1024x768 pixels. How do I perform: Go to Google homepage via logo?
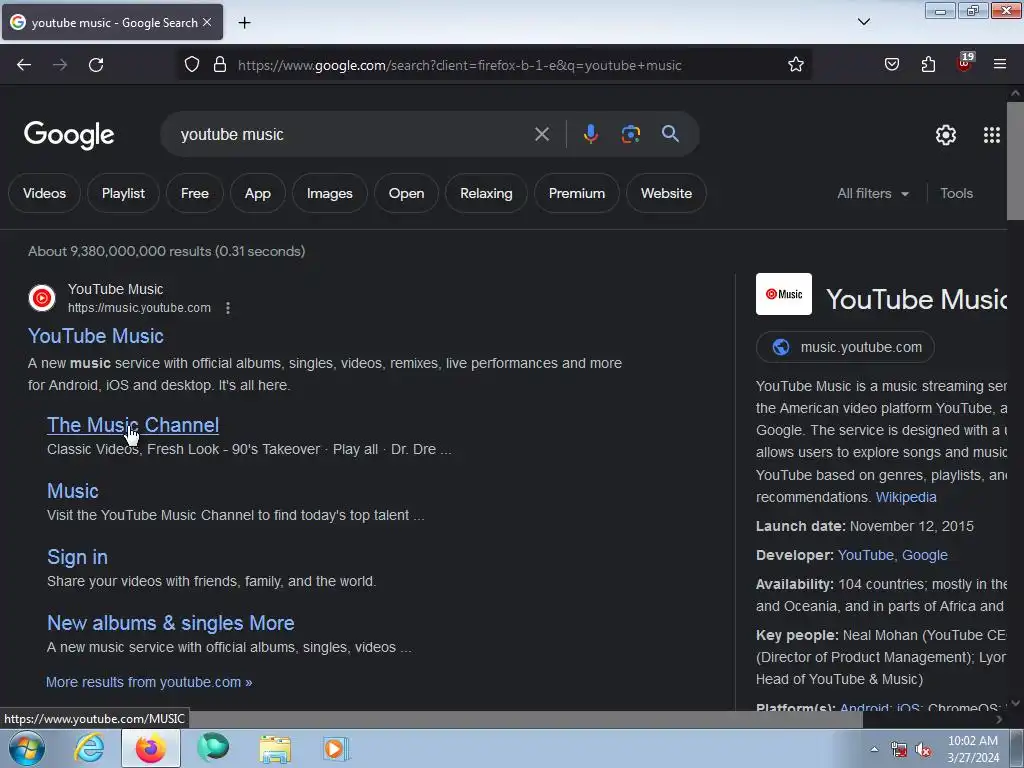(69, 135)
